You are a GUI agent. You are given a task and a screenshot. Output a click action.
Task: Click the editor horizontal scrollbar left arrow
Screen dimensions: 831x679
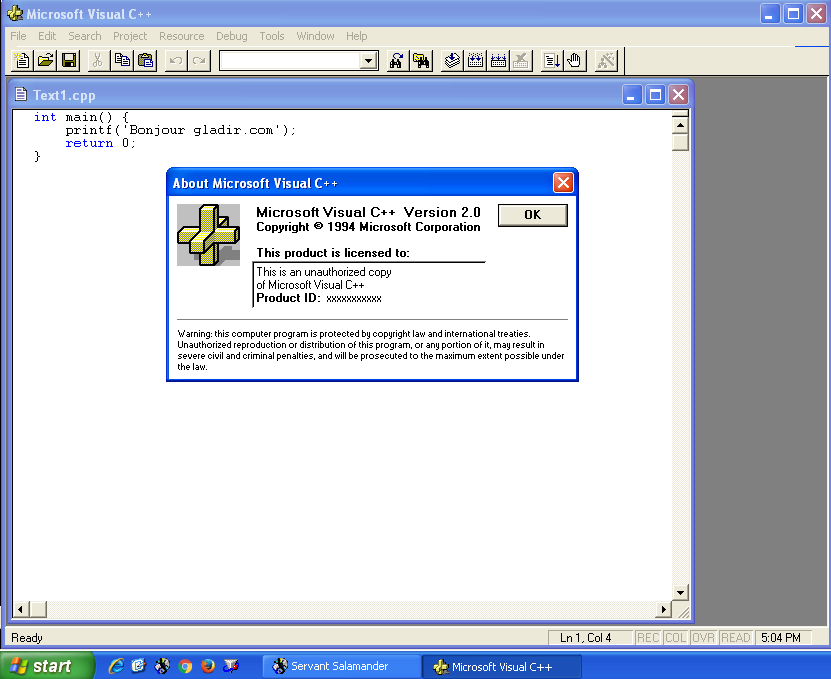point(20,610)
